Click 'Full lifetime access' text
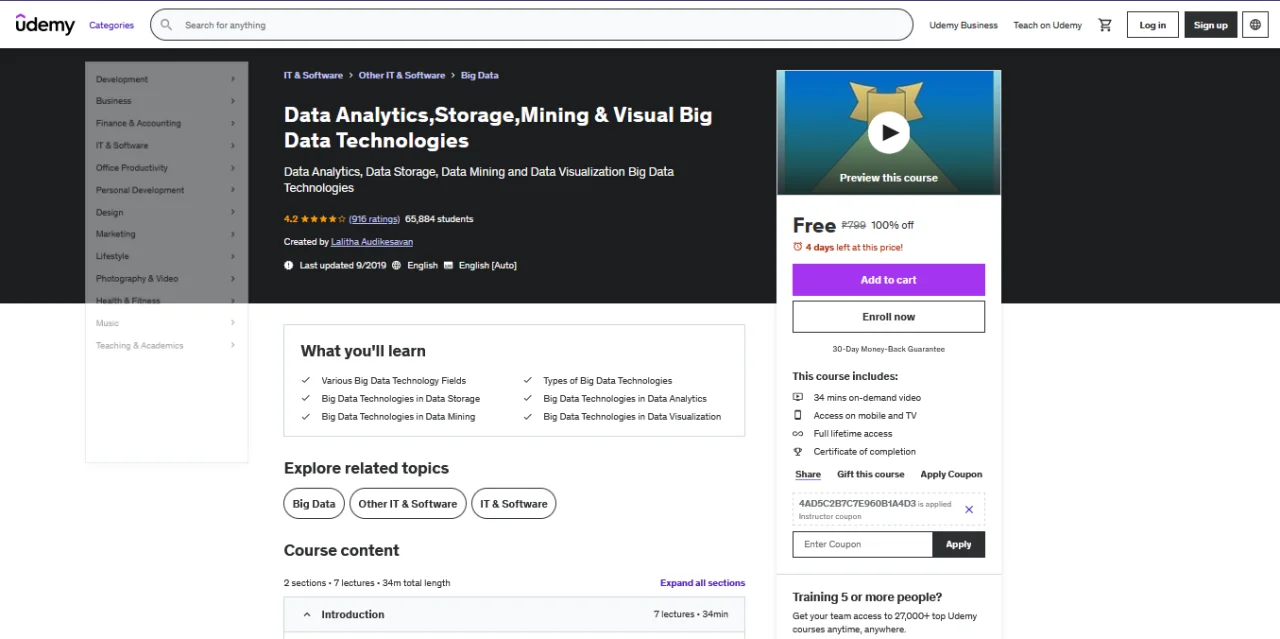 click(853, 434)
